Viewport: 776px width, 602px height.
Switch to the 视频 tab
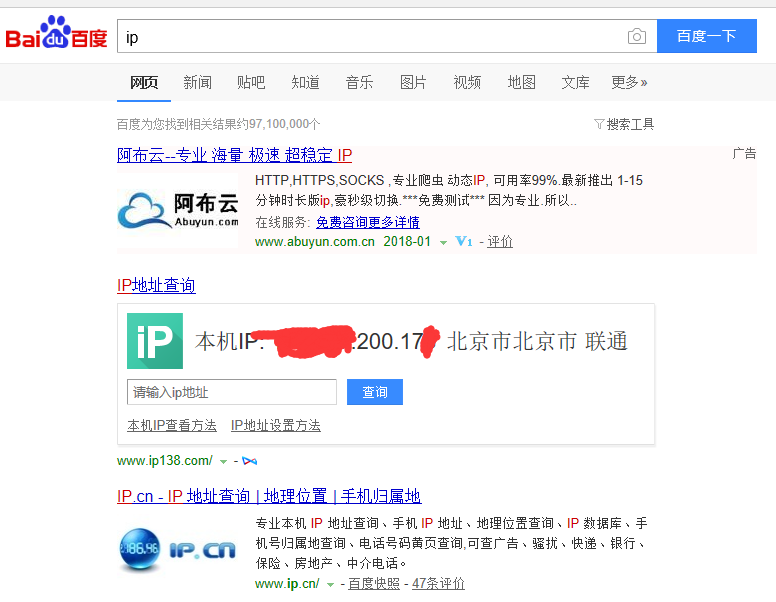[467, 82]
